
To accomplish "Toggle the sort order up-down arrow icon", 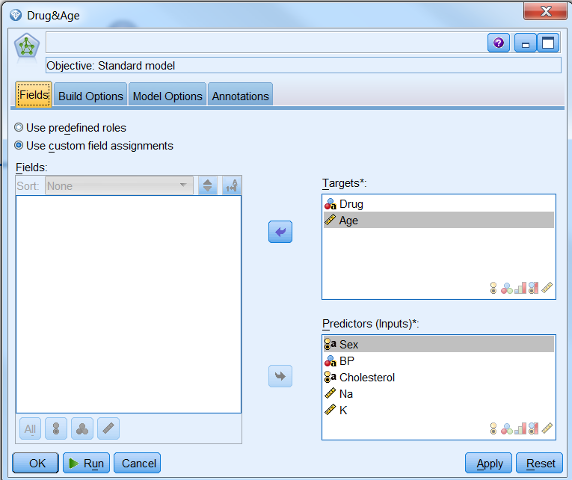I will [208, 186].
